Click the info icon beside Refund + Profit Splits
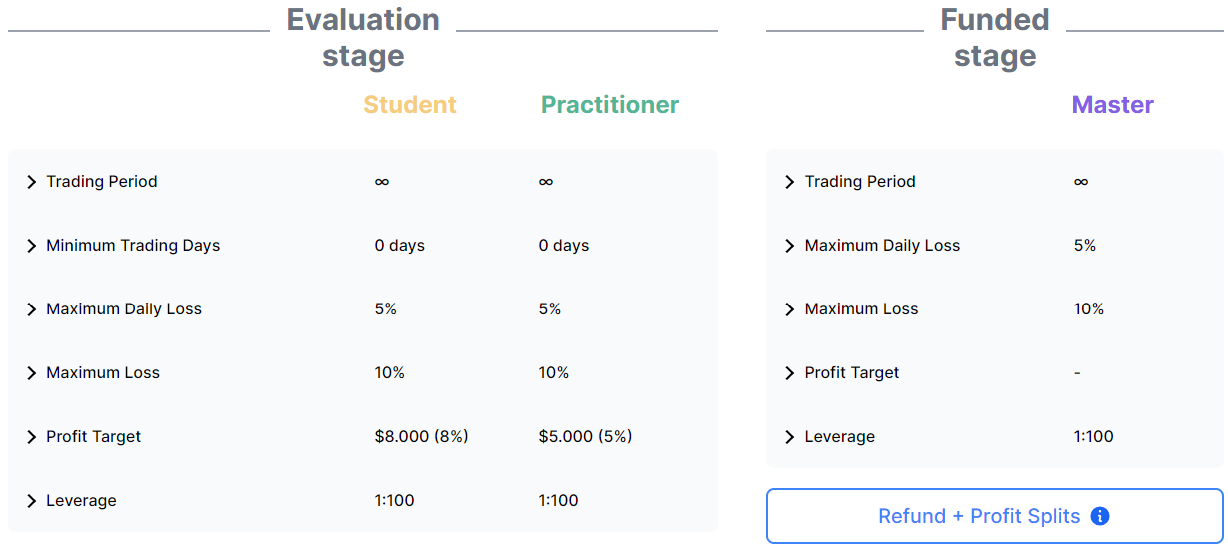 (x=1100, y=517)
